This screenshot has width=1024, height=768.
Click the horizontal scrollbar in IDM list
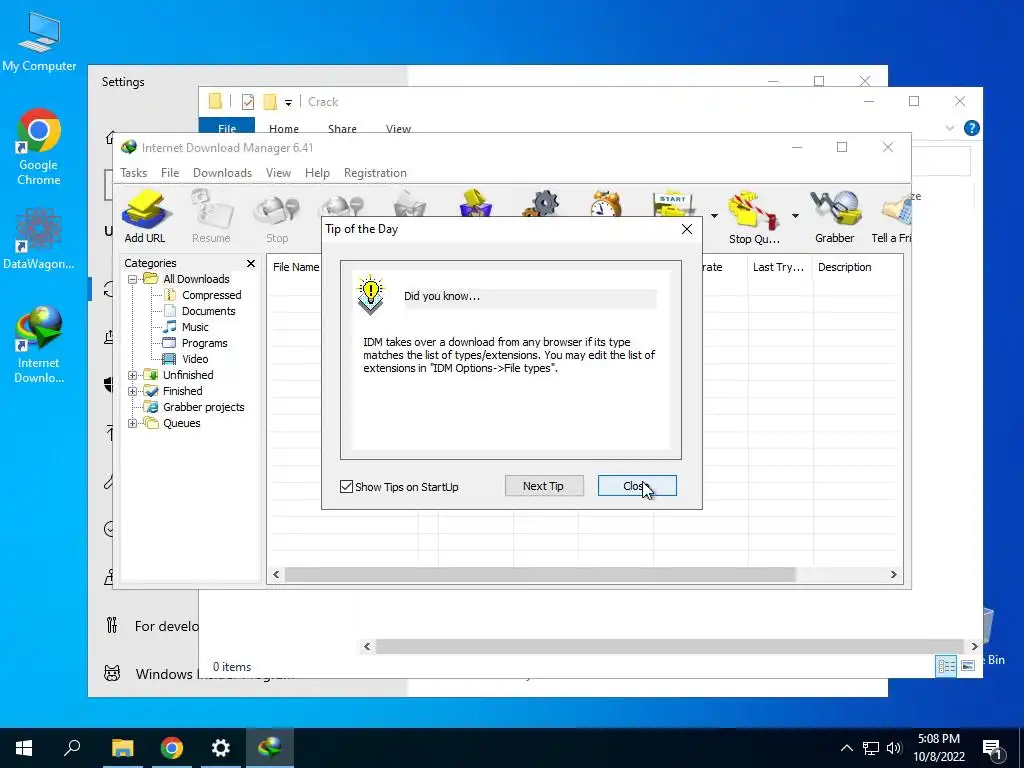pyautogui.click(x=540, y=575)
